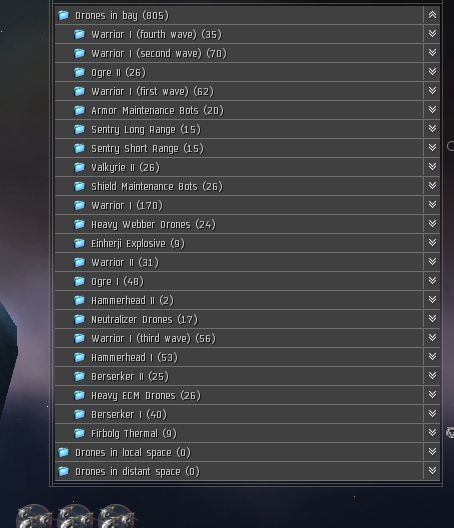Click folder icon for Einherji Explosive
The height and width of the screenshot is (528, 454).
[79, 243]
